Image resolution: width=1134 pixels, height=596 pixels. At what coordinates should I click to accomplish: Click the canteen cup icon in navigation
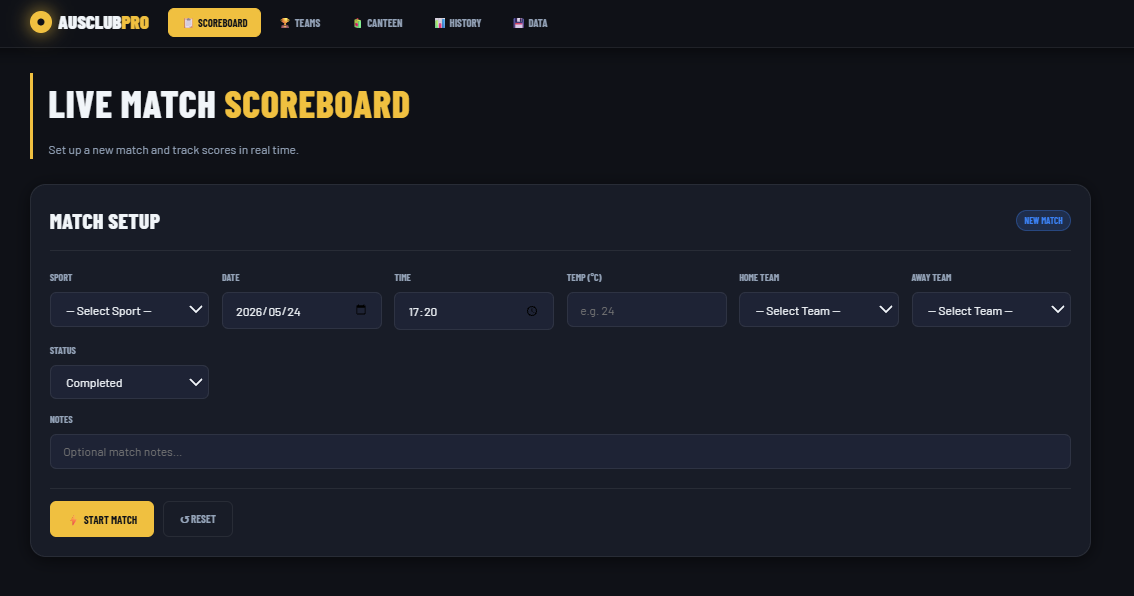(x=357, y=23)
